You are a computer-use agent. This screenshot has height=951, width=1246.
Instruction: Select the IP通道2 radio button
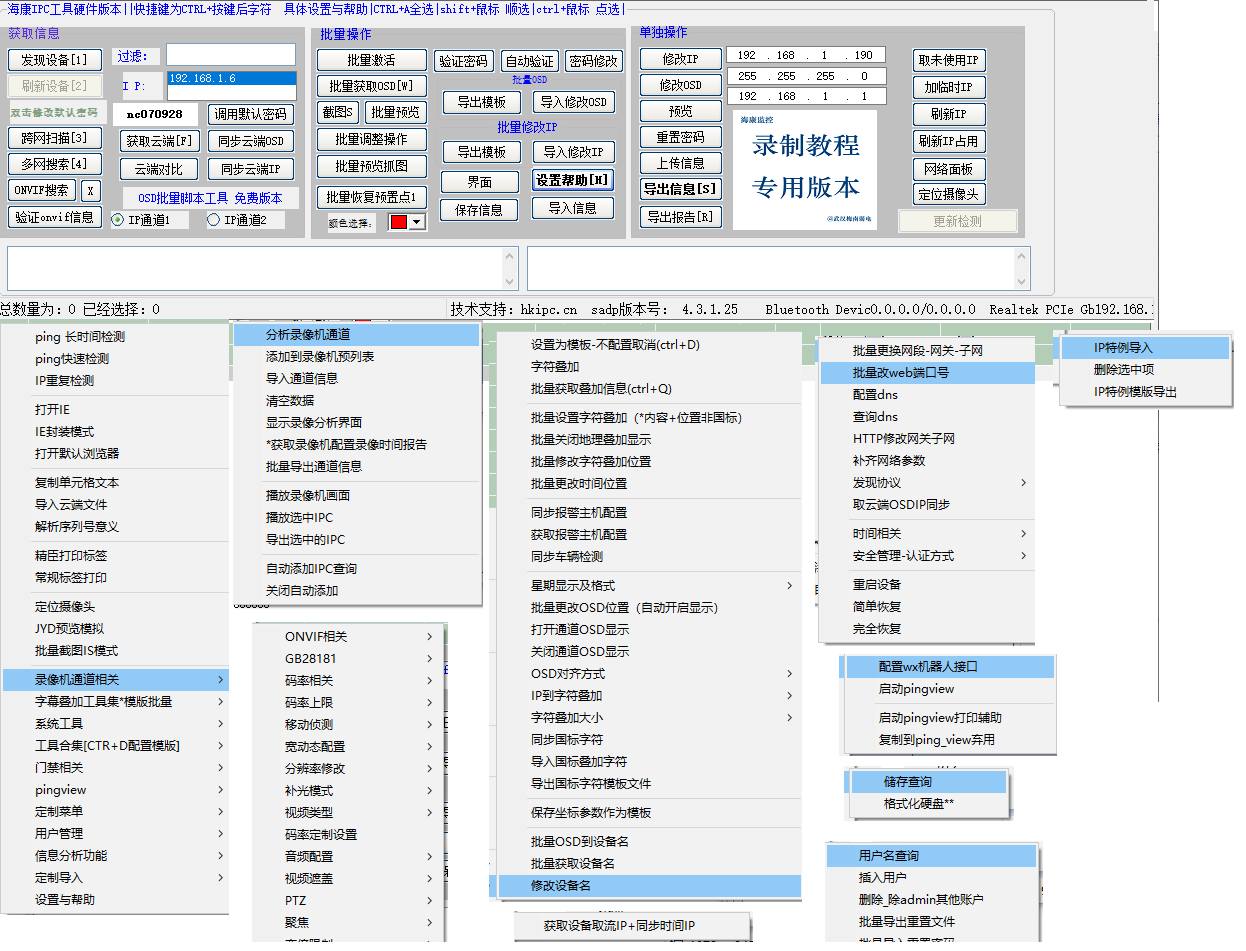pos(213,220)
